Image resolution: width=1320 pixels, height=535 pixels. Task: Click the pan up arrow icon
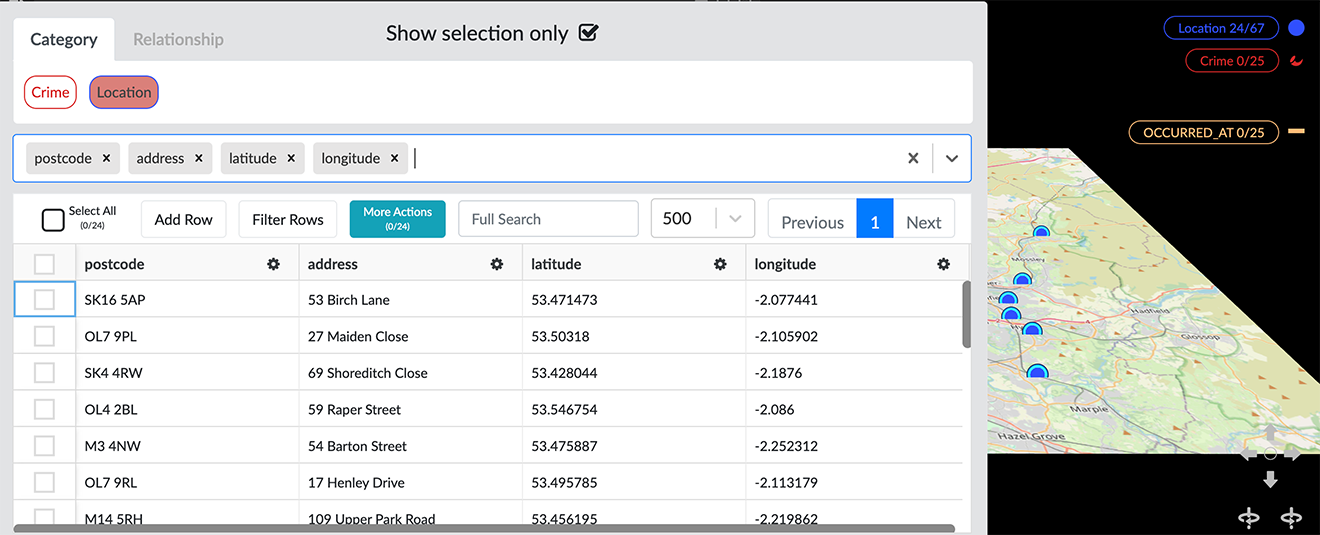pos(1270,433)
